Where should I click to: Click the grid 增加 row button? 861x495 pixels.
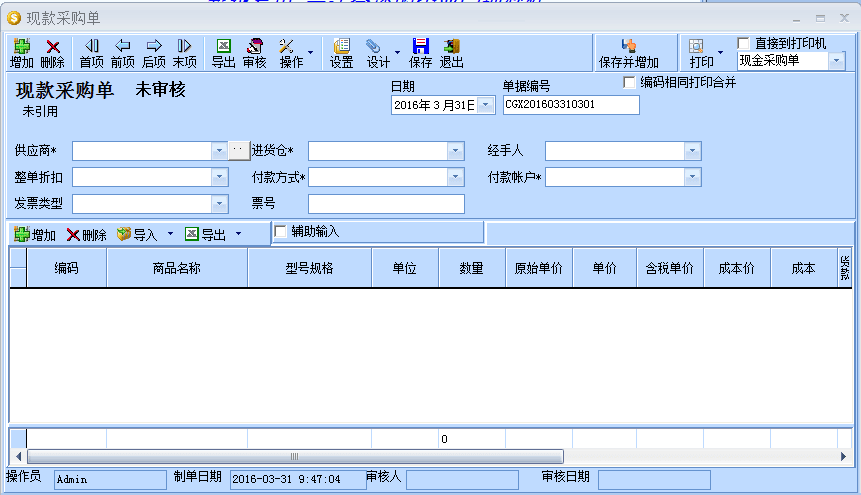[35, 235]
